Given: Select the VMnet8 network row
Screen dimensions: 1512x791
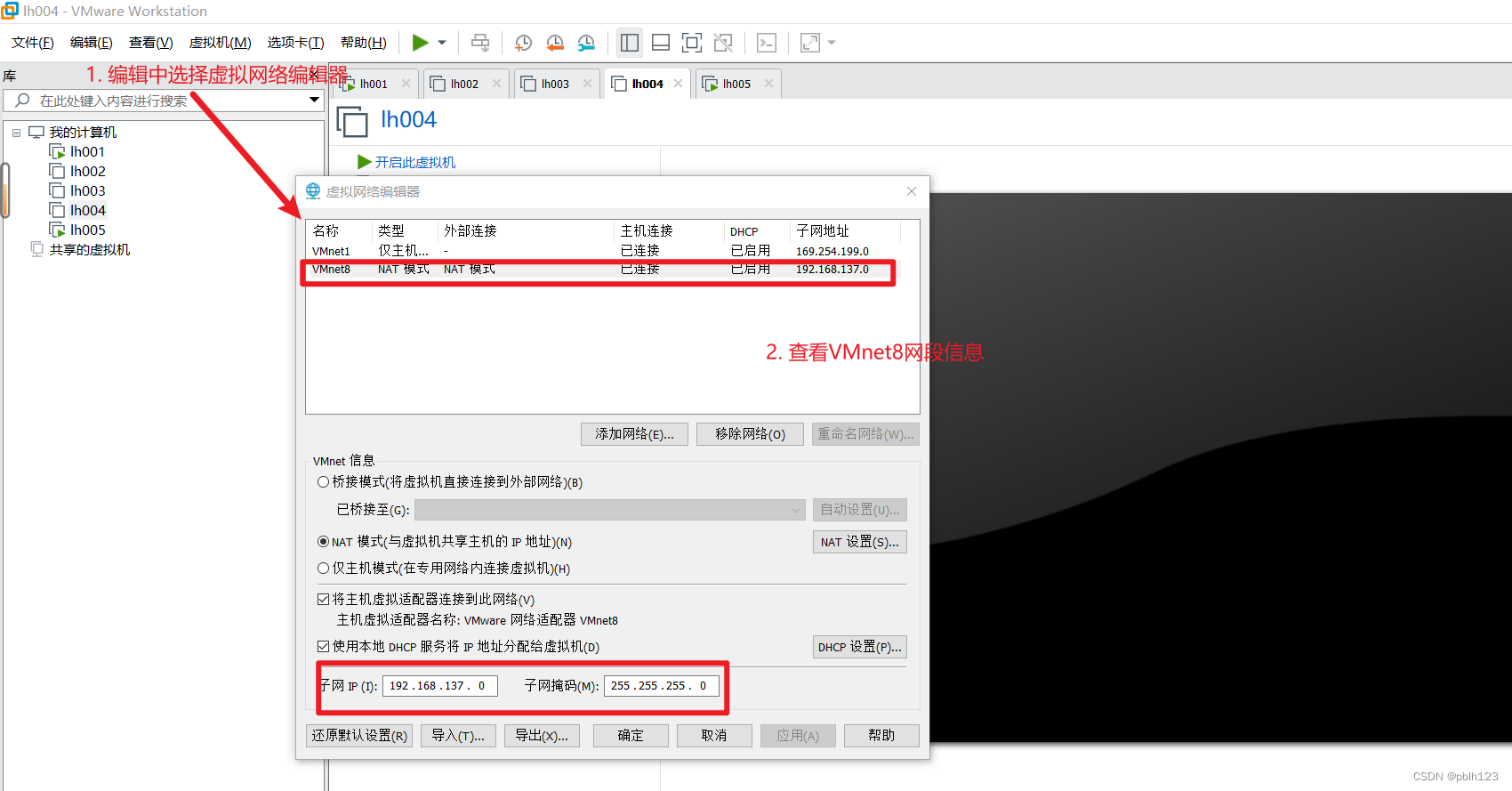Looking at the screenshot, I should pyautogui.click(x=605, y=269).
